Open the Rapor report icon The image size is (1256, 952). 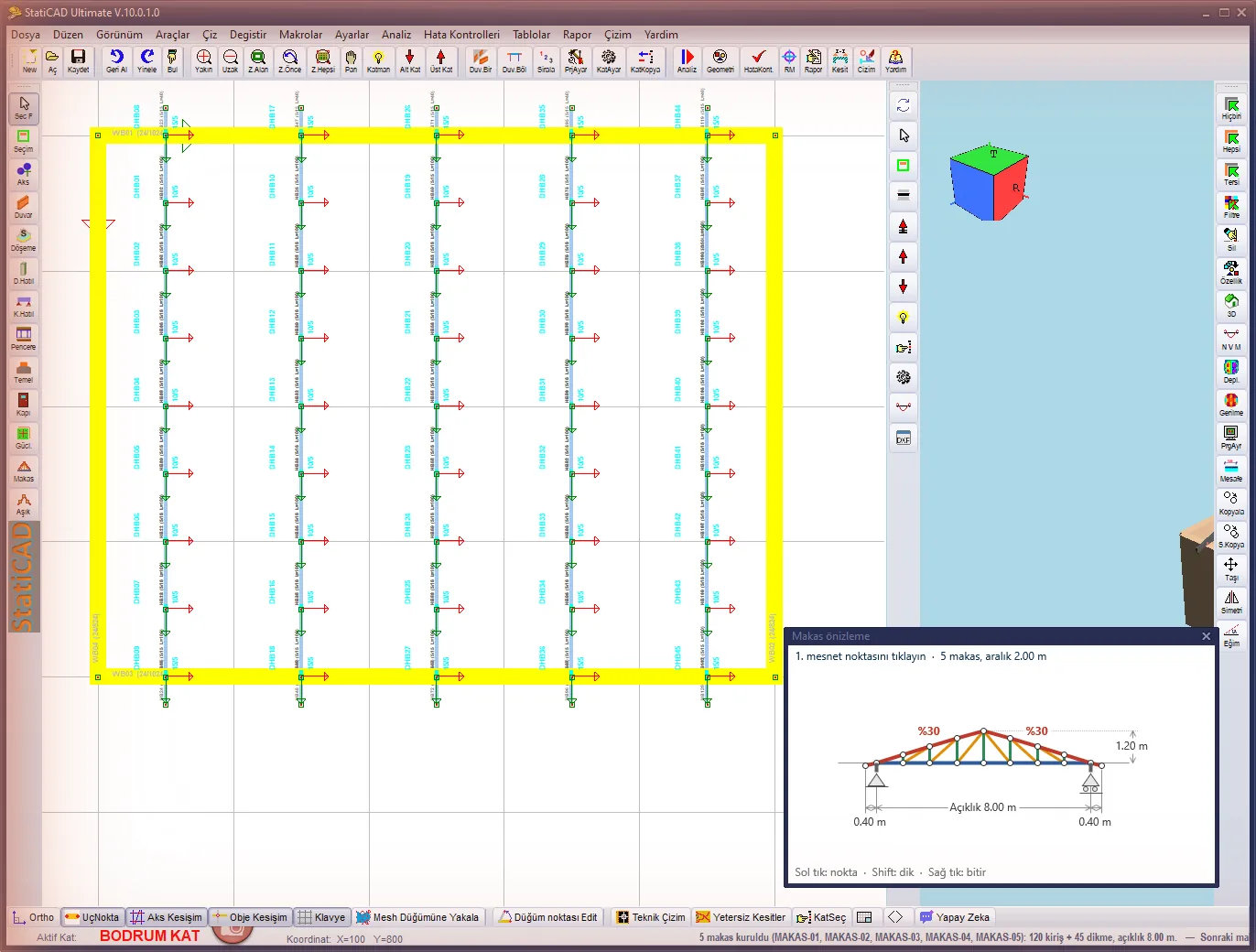(813, 61)
